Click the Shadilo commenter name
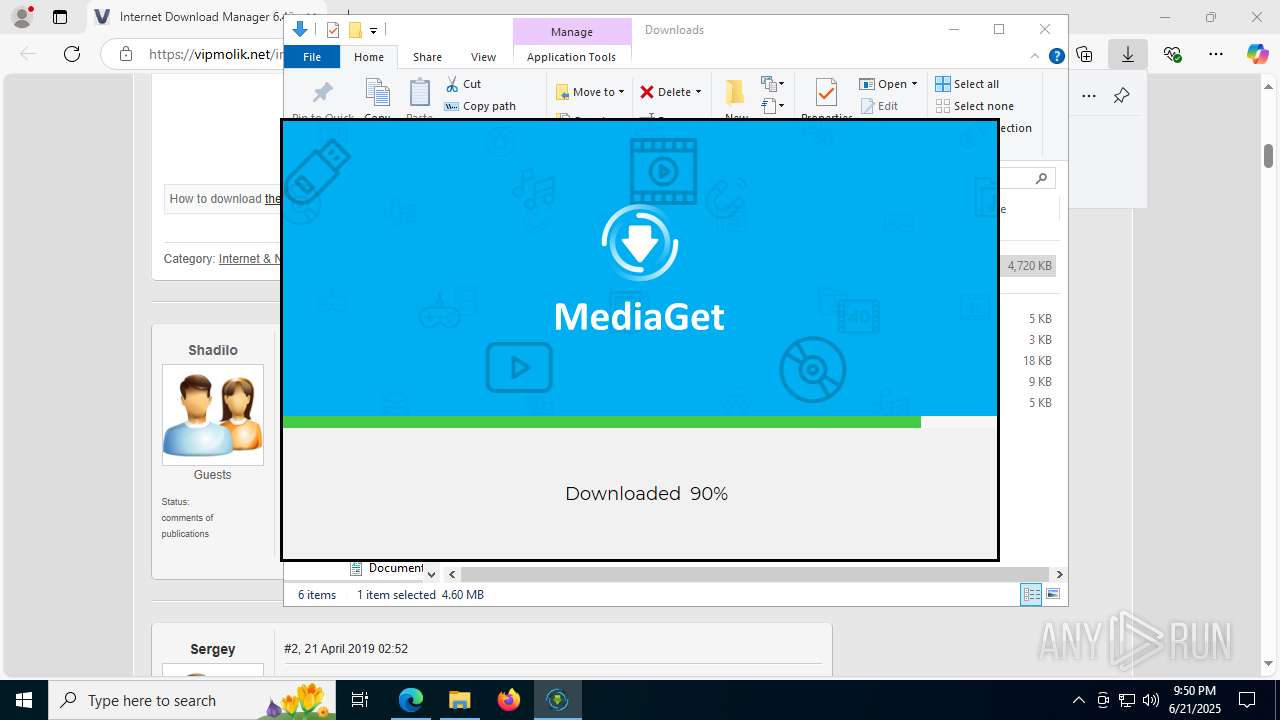Viewport: 1280px width, 720px height. 213,350
